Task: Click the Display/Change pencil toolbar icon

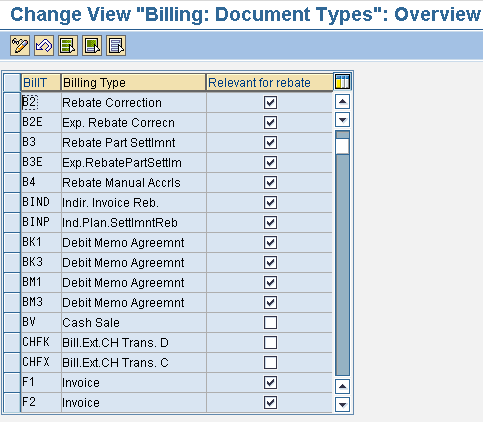Action: [x=20, y=45]
